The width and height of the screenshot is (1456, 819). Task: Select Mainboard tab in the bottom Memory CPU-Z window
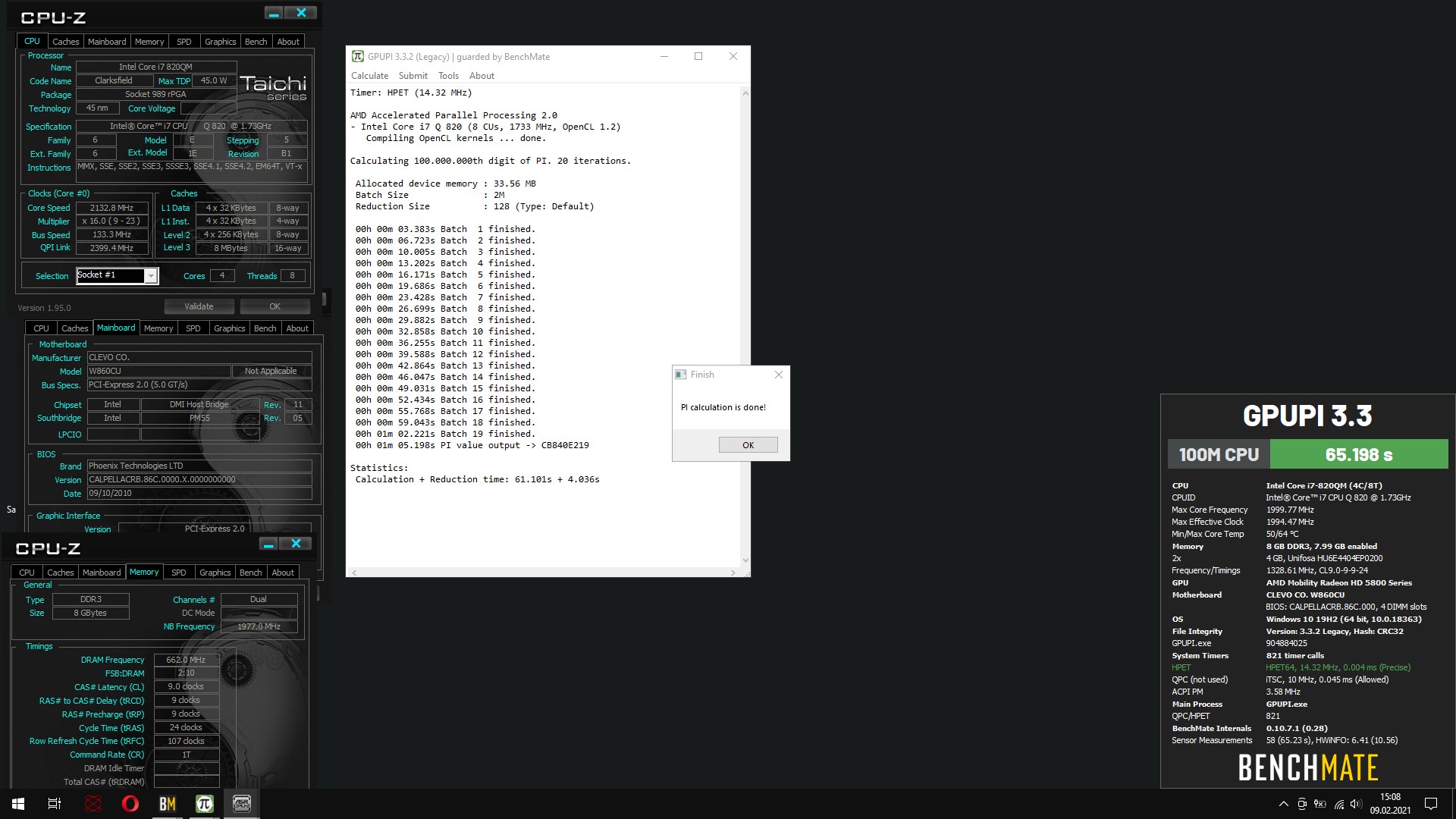coord(102,573)
